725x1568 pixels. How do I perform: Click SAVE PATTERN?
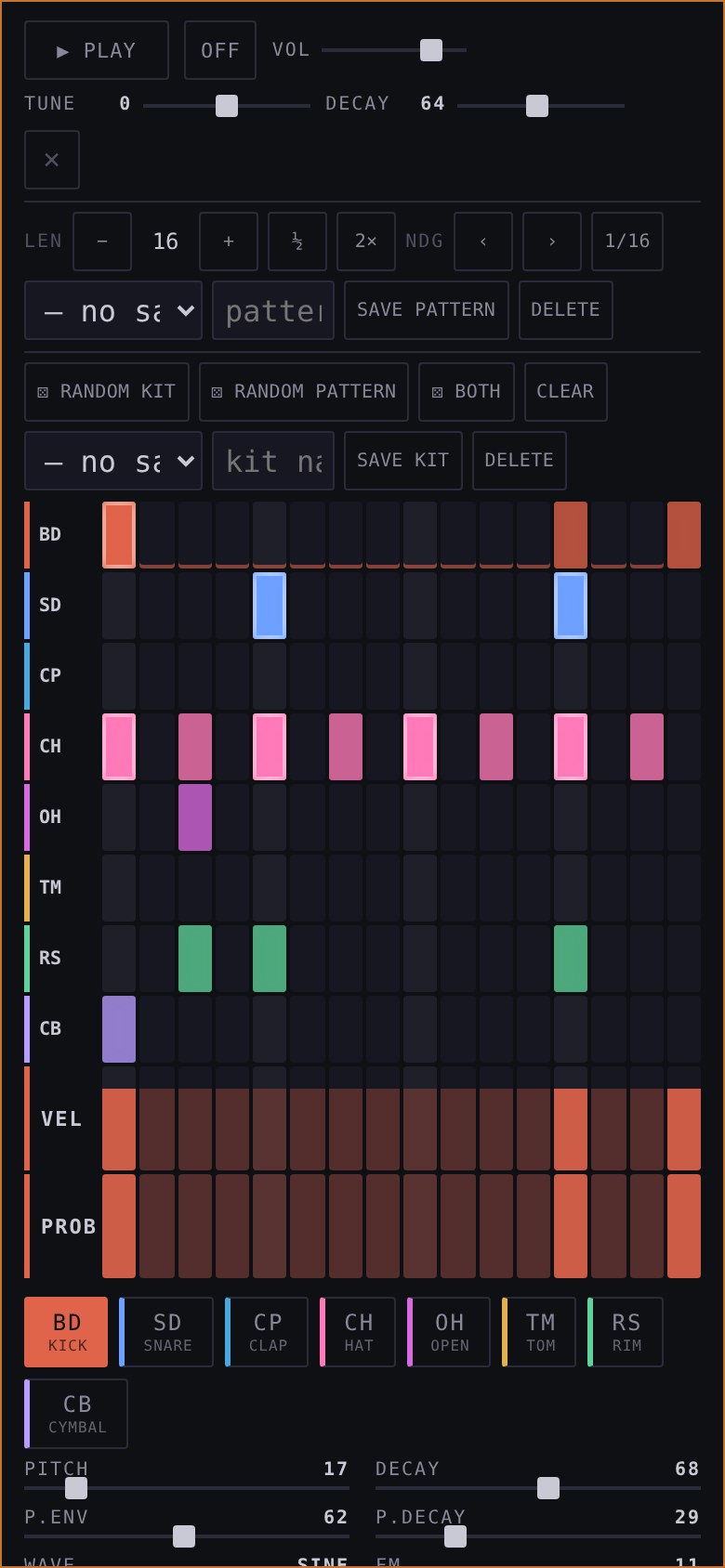pyautogui.click(x=427, y=310)
